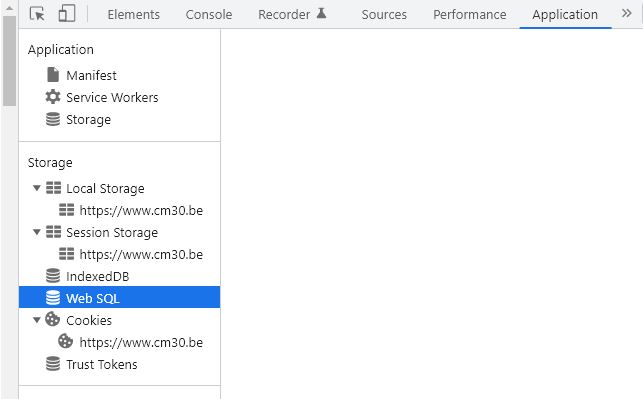
Task: Click the sidebar vertical scrollbar thumb
Action: 9,61
